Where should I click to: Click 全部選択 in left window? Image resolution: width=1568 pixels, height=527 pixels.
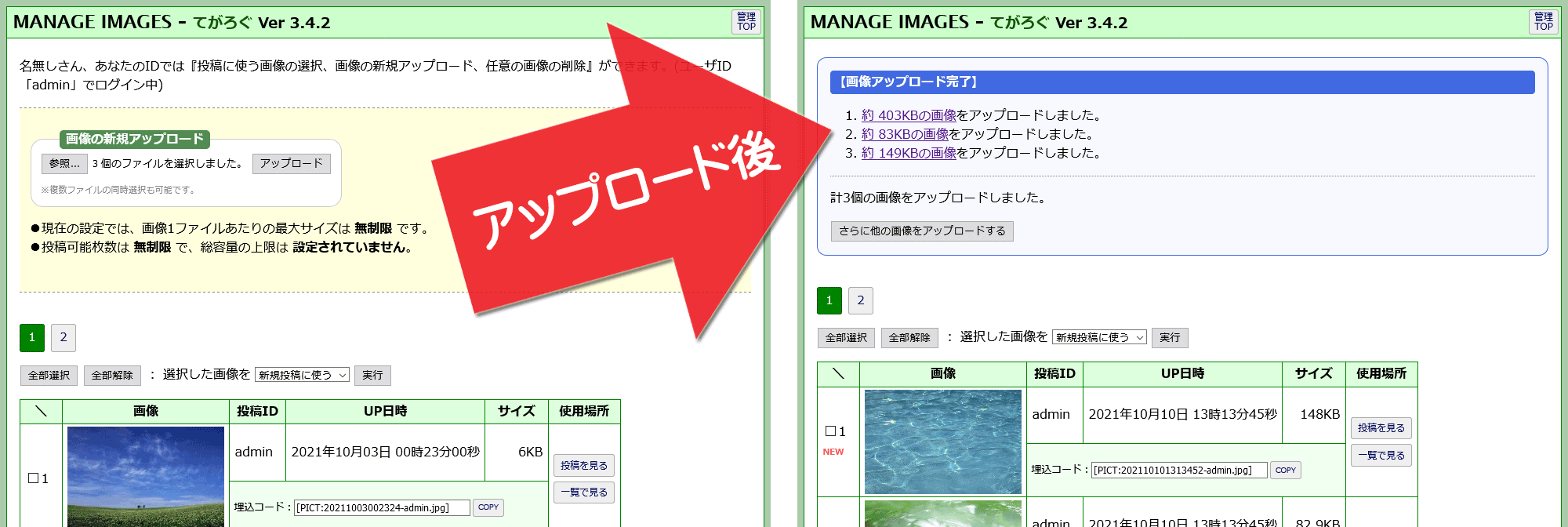point(49,375)
